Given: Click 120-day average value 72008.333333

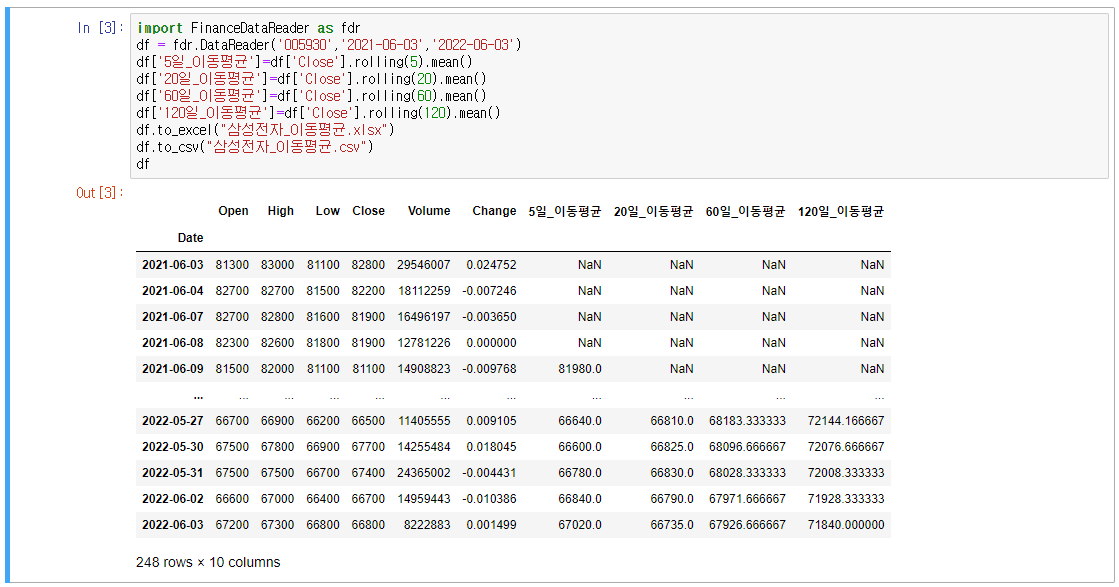Looking at the screenshot, I should [x=846, y=473].
